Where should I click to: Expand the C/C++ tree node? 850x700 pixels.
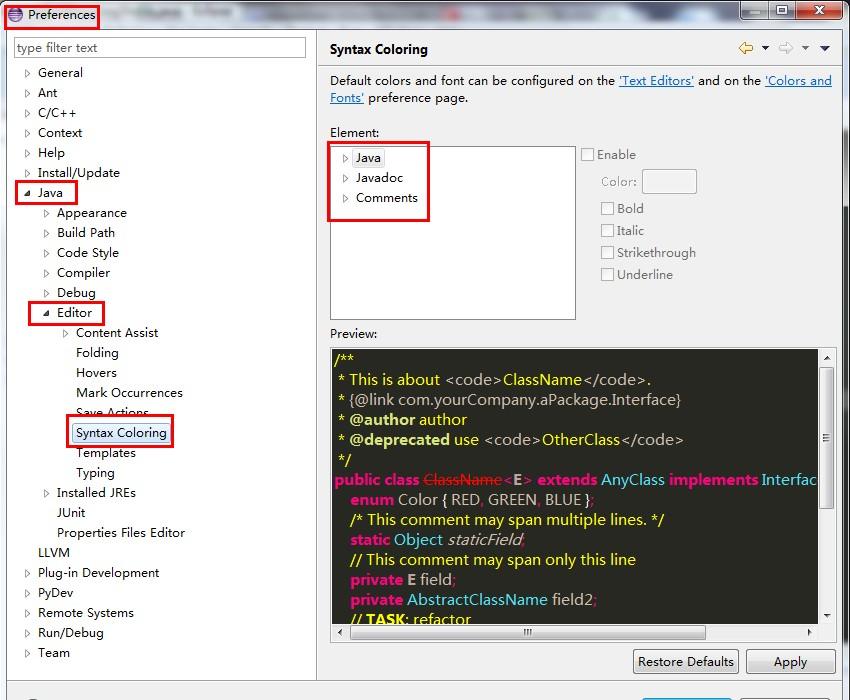[x=27, y=113]
